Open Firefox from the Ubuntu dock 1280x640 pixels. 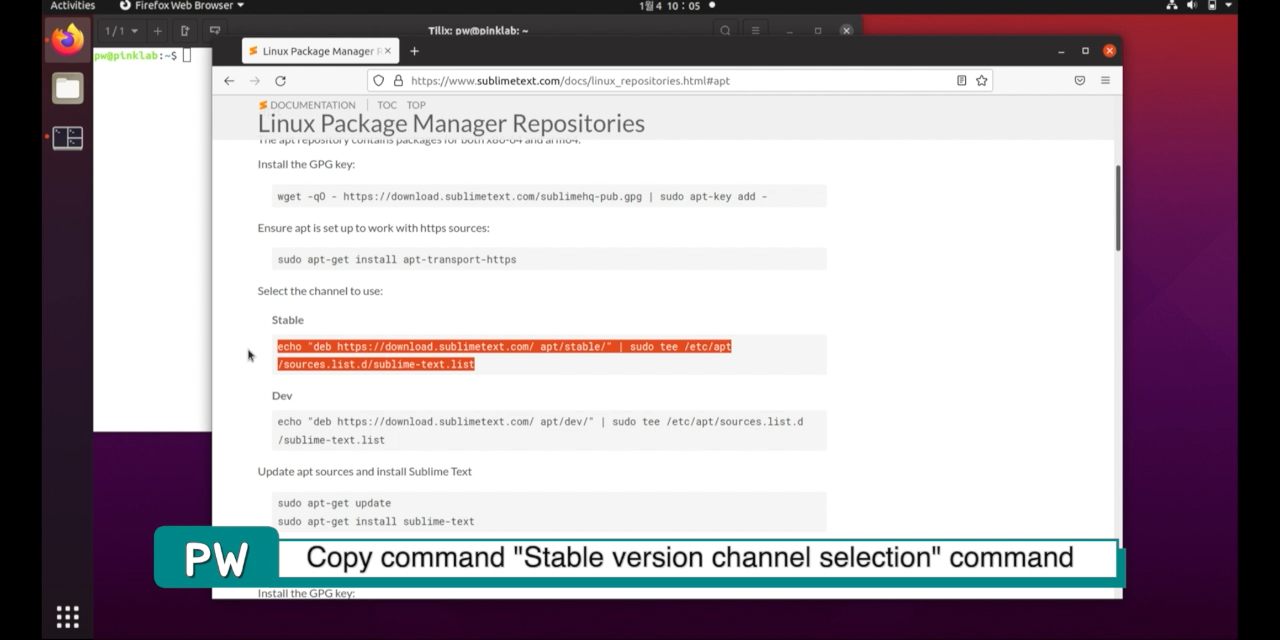click(x=68, y=40)
